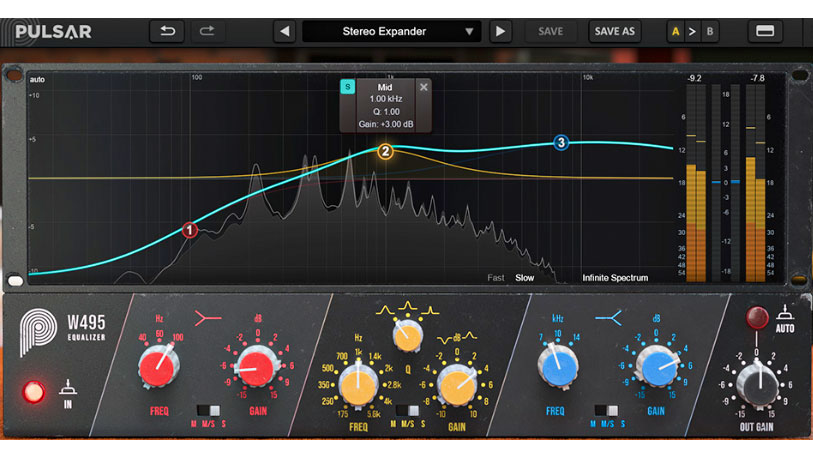
Task: Click the input level meter
Action: (696, 183)
